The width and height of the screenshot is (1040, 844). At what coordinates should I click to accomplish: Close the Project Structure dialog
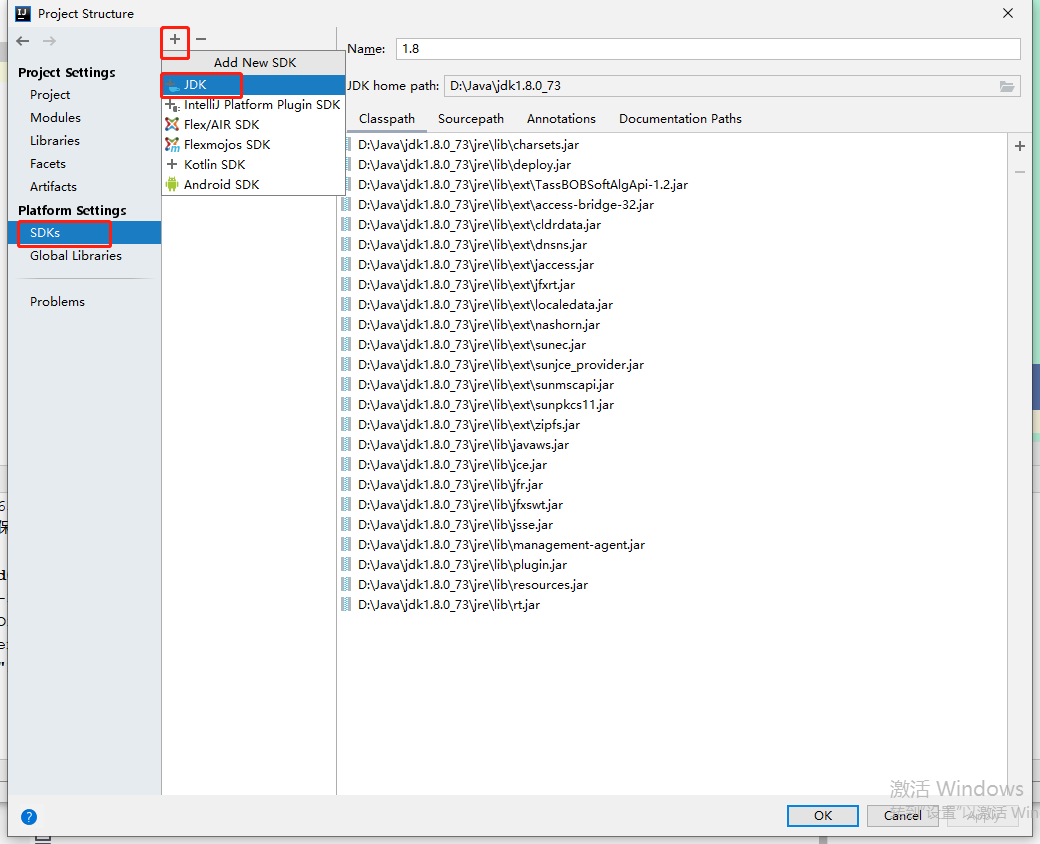point(1008,13)
